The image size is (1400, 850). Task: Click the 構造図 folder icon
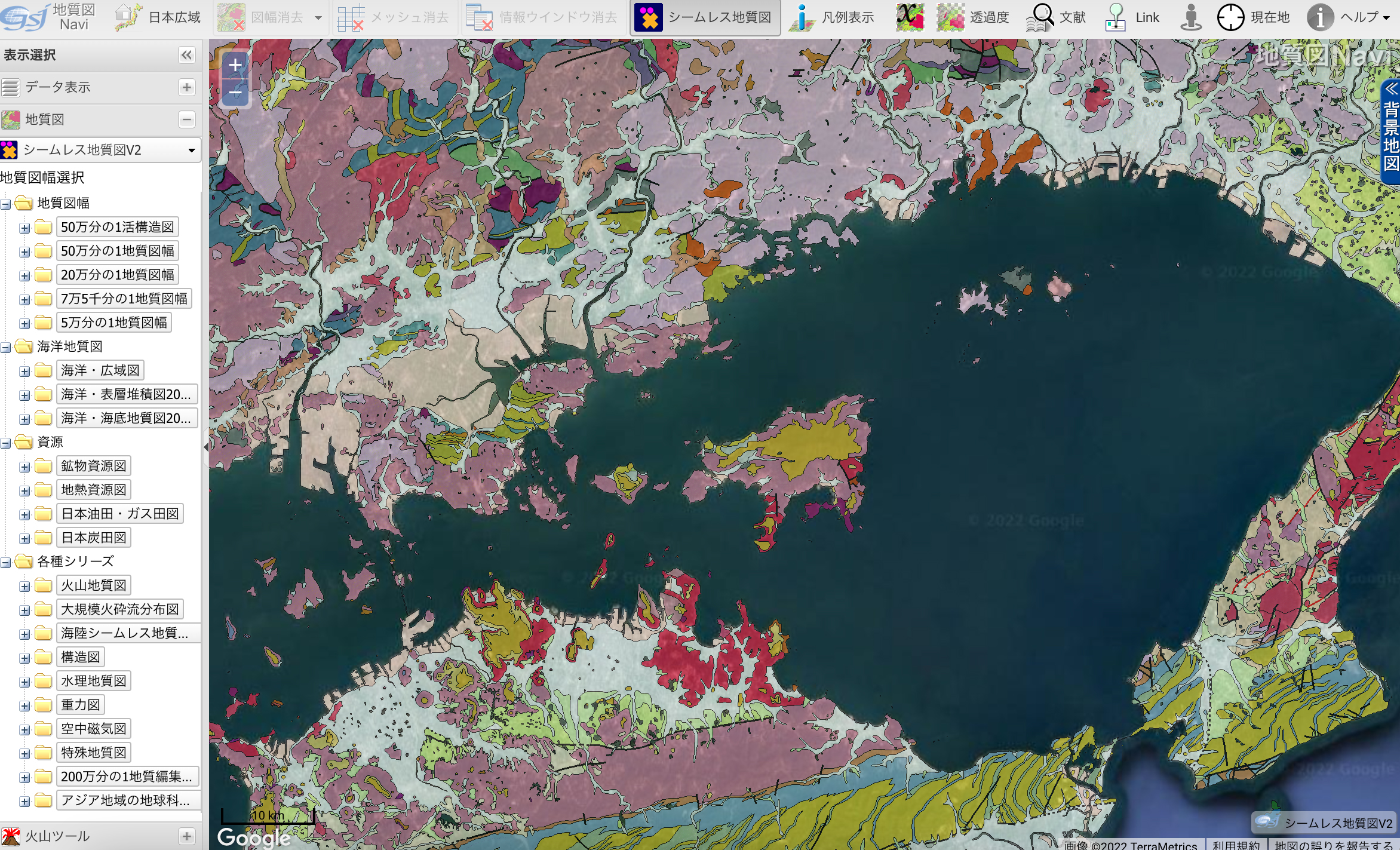43,656
